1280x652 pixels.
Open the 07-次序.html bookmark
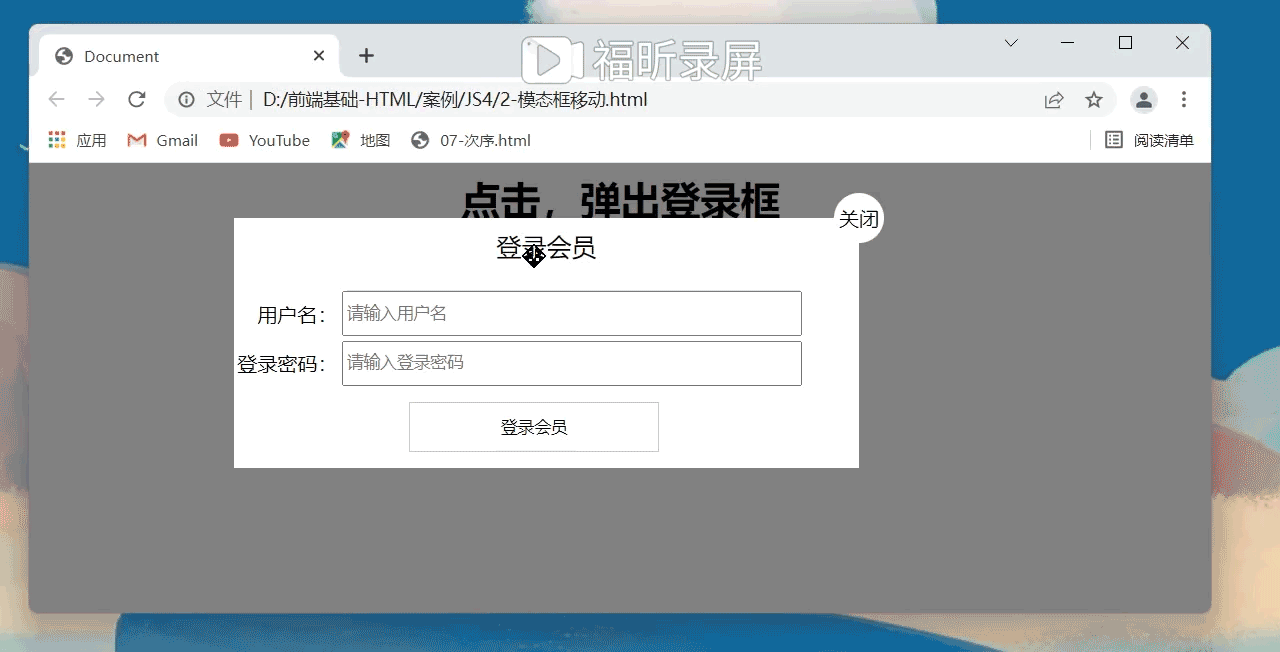tap(471, 140)
